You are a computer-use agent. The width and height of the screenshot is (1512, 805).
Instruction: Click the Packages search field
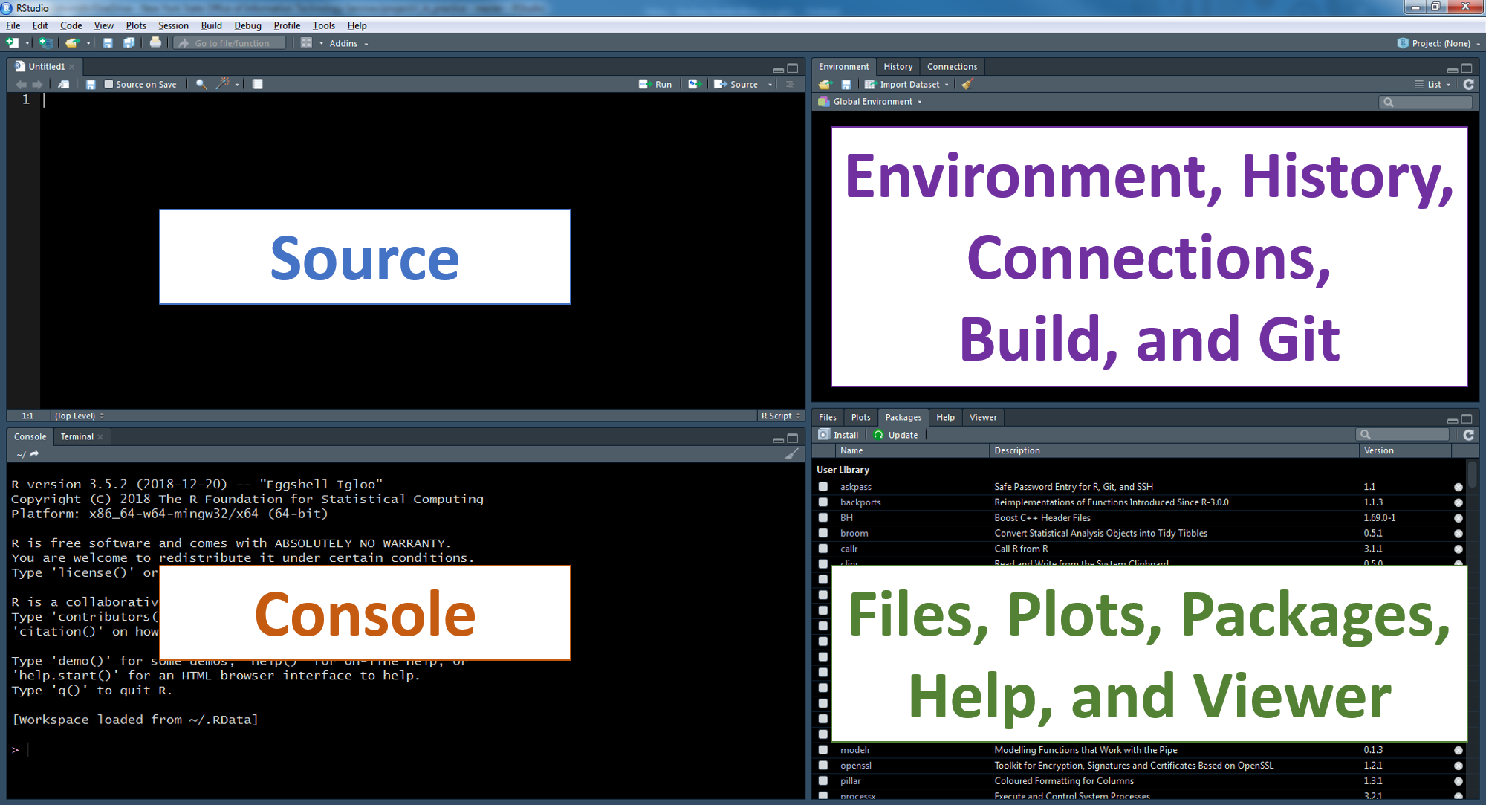pos(1402,435)
